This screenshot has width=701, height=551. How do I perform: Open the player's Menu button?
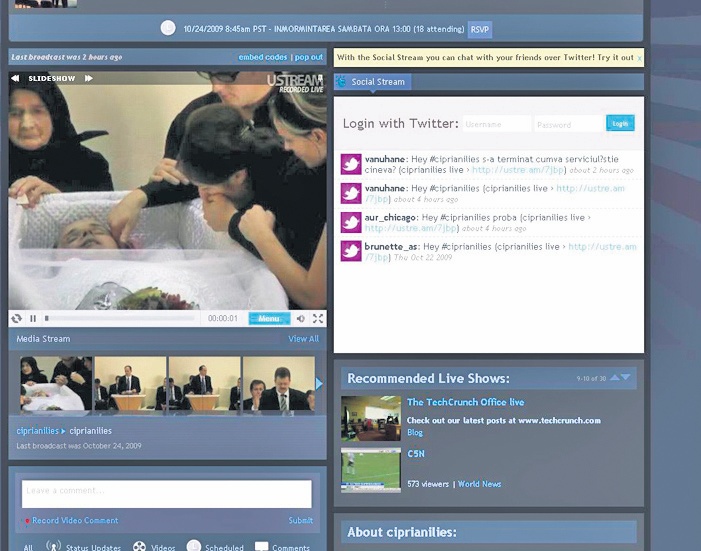point(269,319)
